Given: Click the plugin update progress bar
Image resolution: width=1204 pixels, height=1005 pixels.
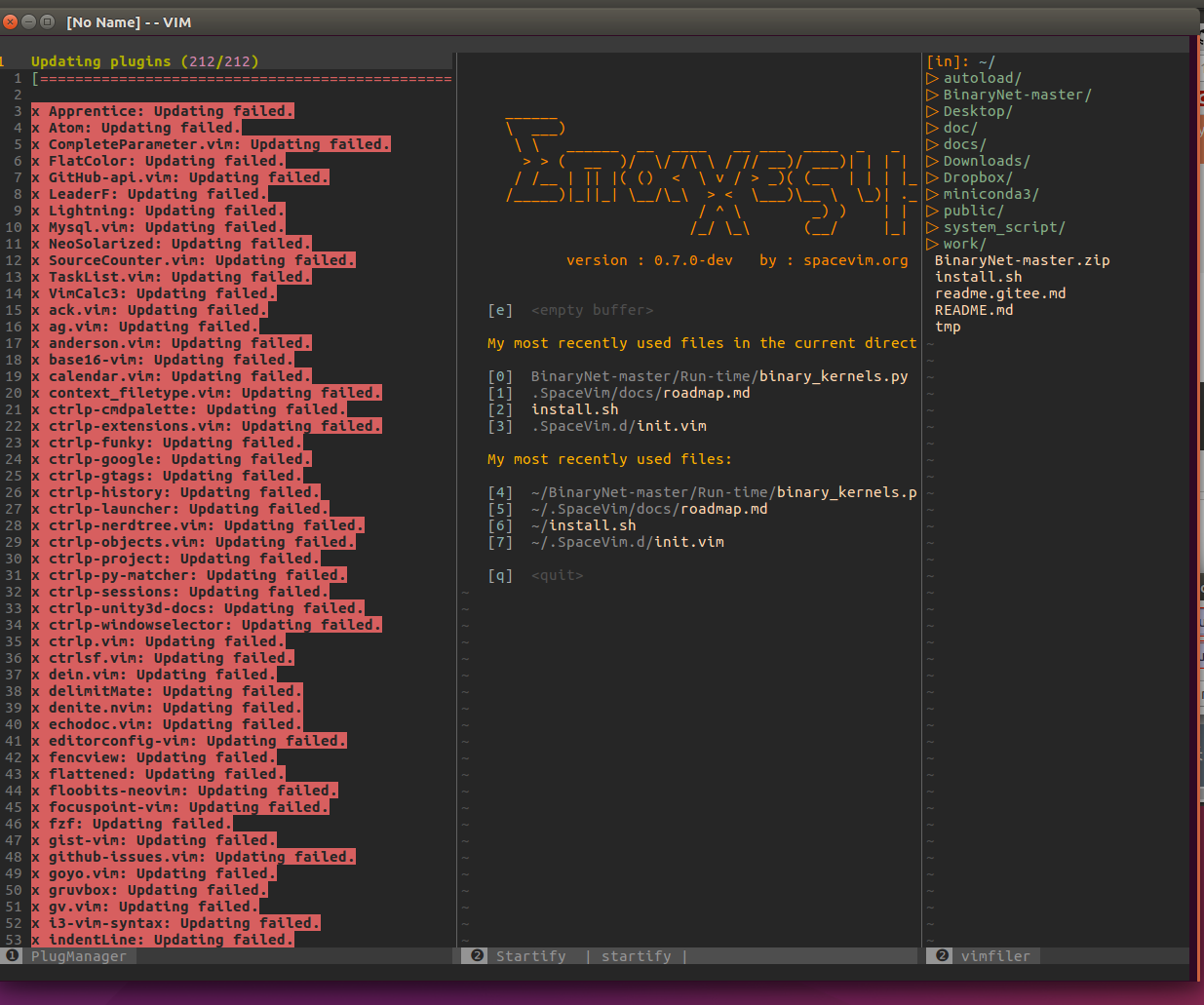Looking at the screenshot, I should pos(242,78).
